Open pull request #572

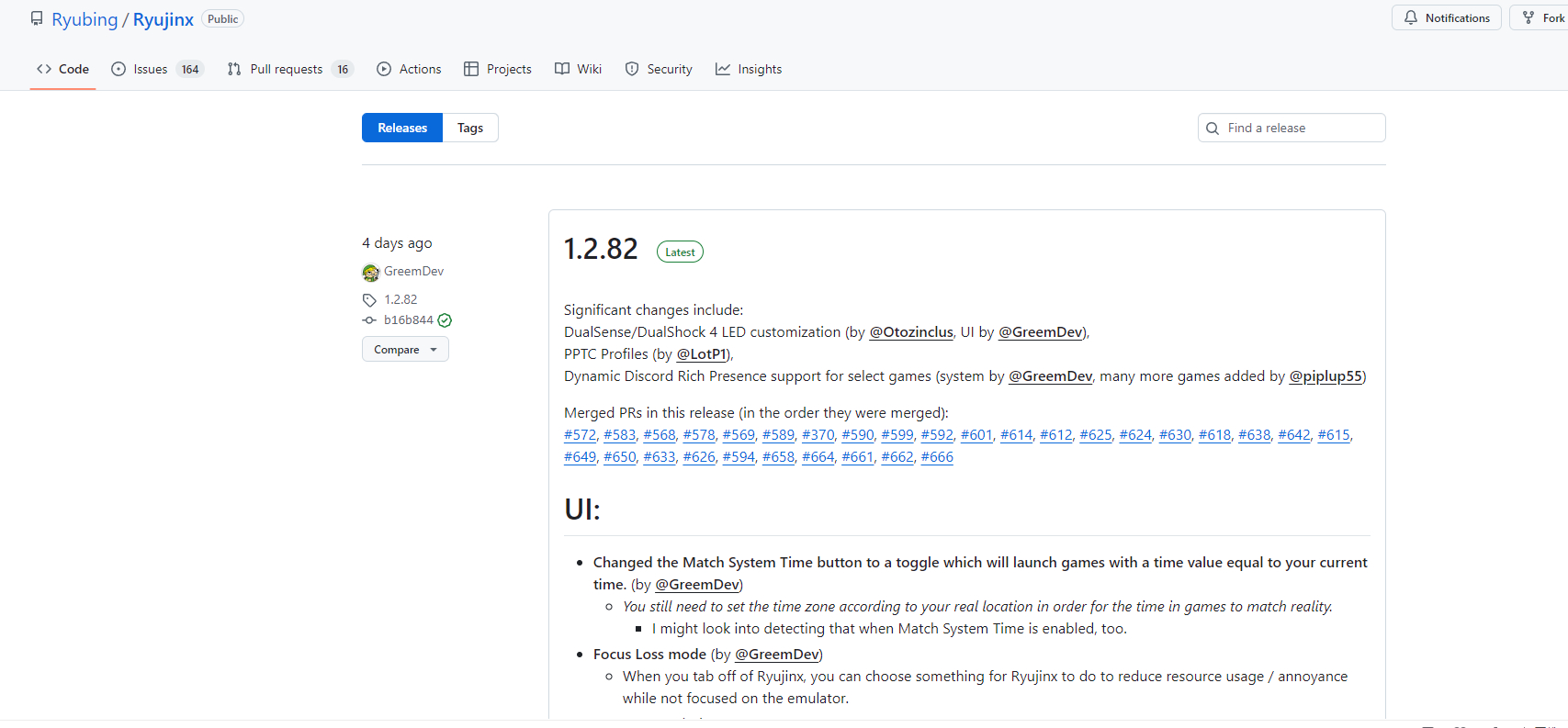[580, 435]
